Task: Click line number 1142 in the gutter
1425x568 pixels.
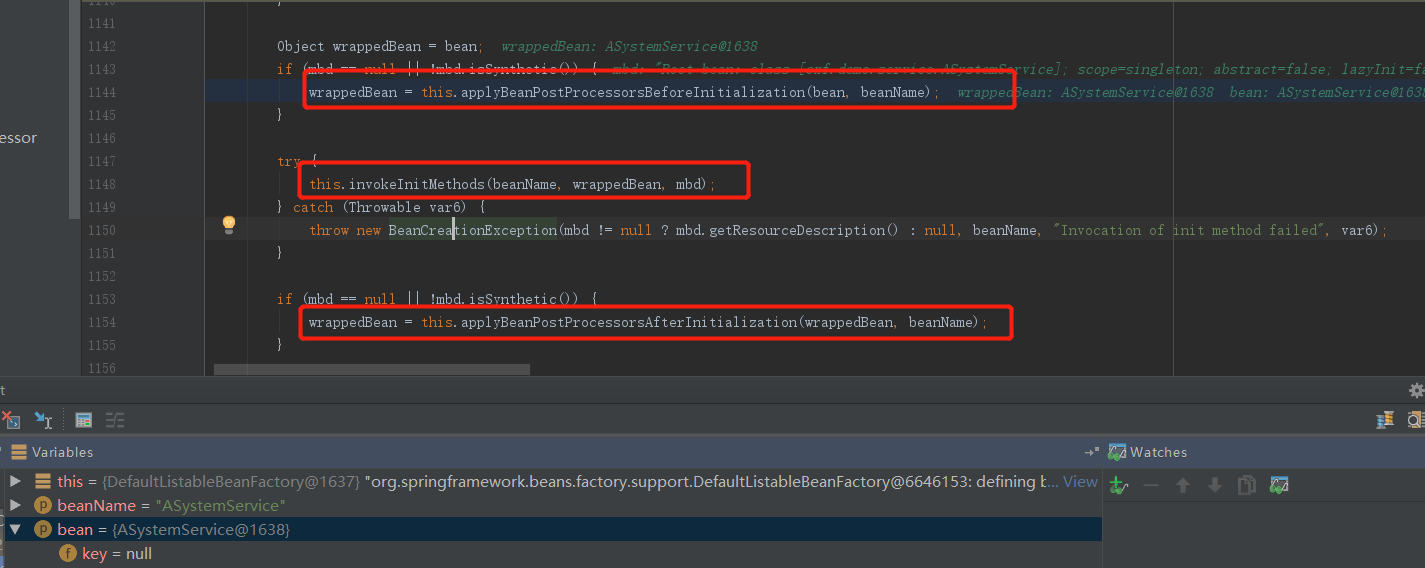Action: click(102, 46)
